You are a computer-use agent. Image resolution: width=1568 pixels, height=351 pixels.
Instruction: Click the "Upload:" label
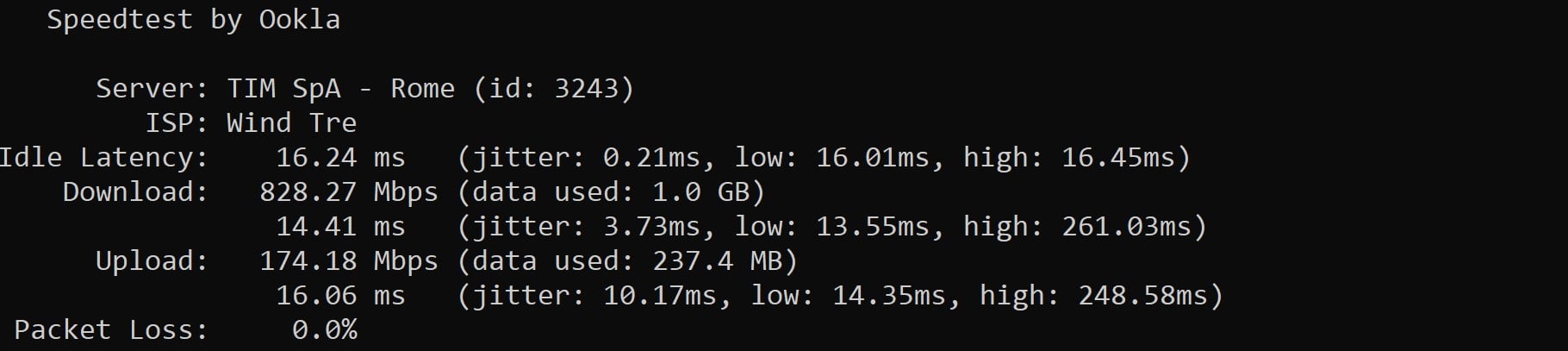click(152, 261)
